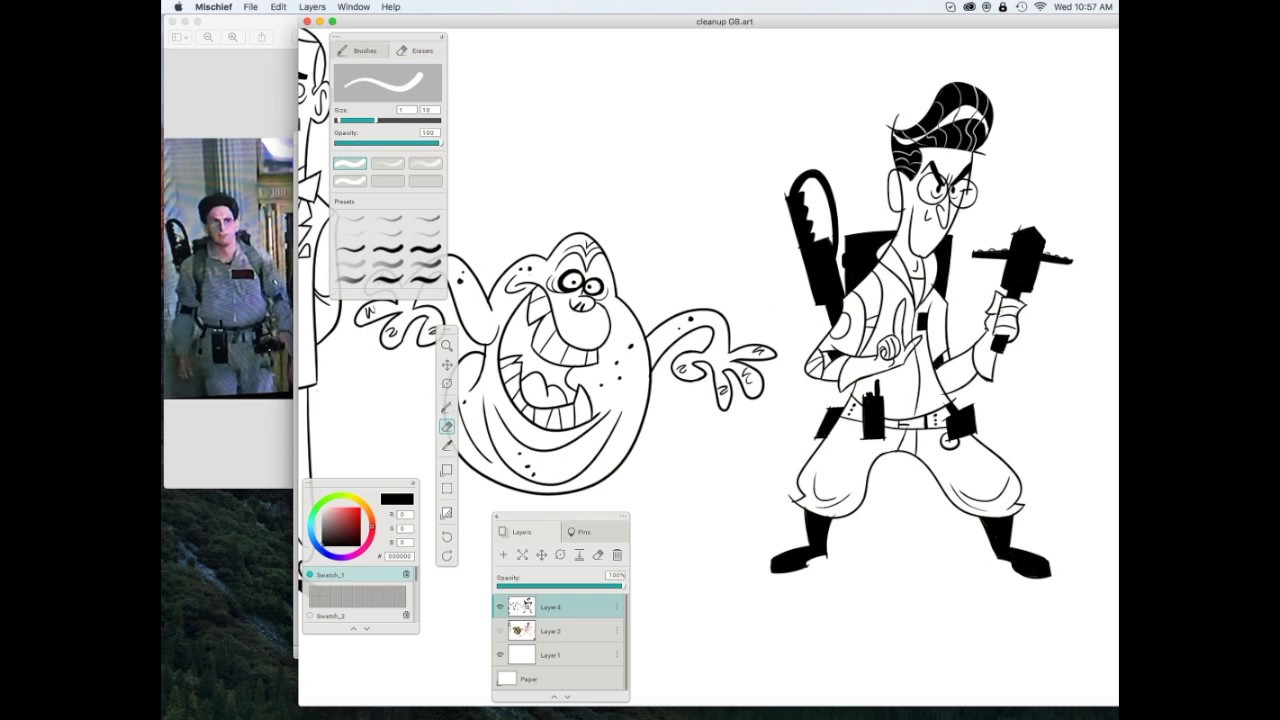
Task: Click the Merge layer down icon
Action: pyautogui.click(x=579, y=555)
